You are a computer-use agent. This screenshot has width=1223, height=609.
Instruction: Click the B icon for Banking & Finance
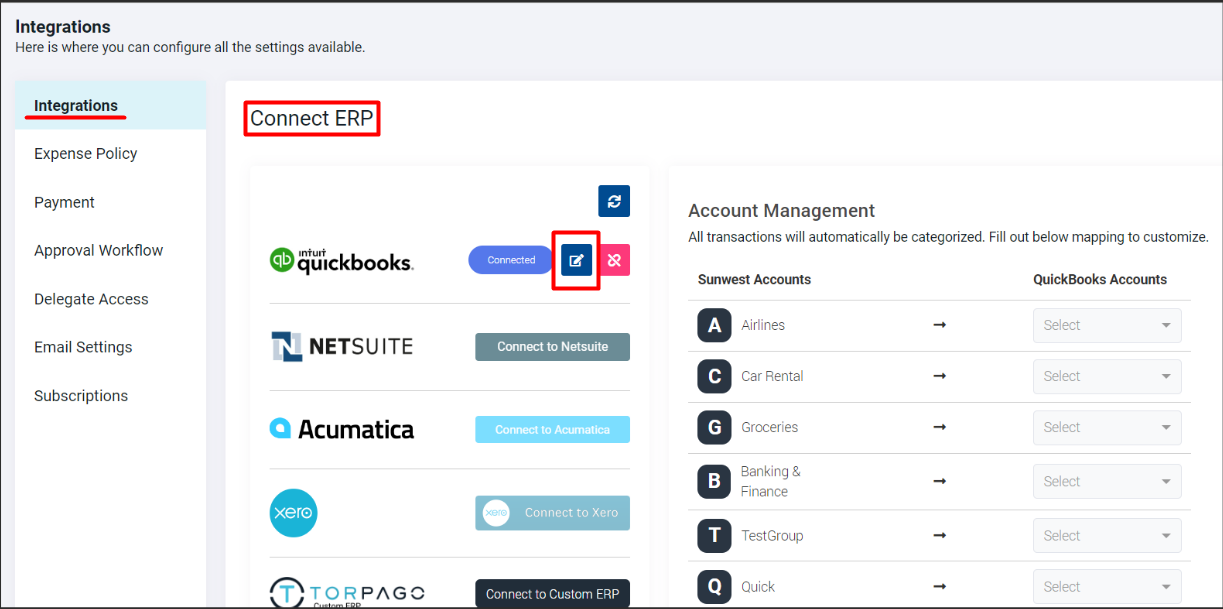(x=714, y=481)
